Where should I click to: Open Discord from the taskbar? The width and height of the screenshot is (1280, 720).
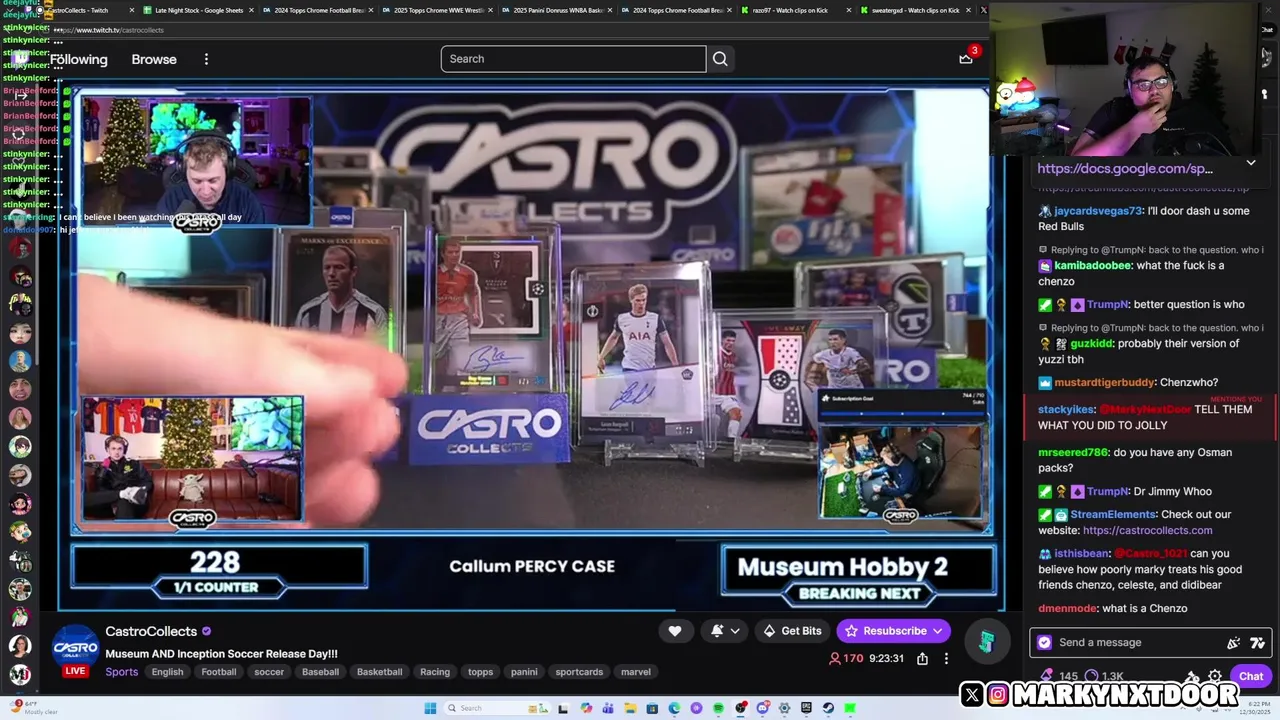click(762, 708)
